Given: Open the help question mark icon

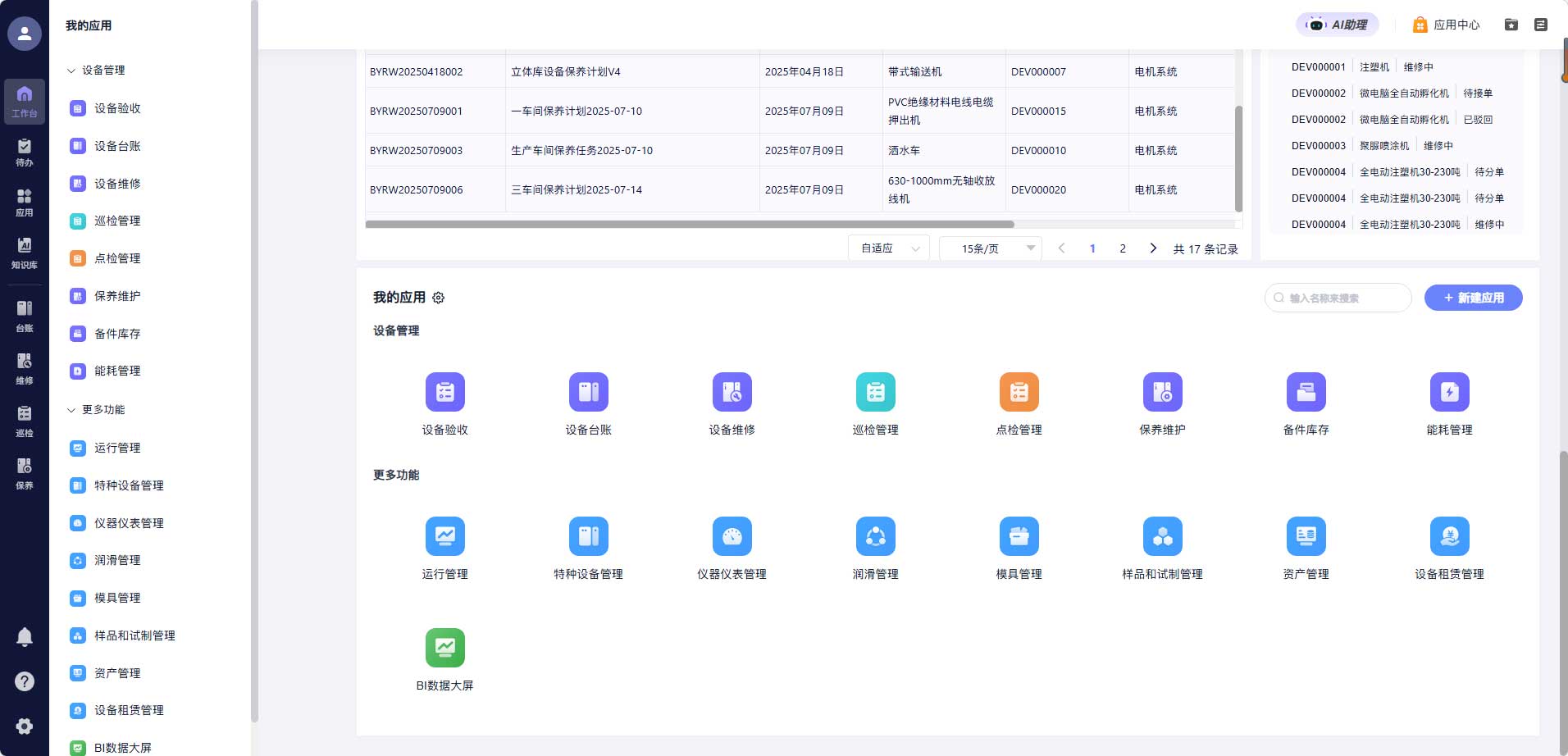Looking at the screenshot, I should [25, 681].
